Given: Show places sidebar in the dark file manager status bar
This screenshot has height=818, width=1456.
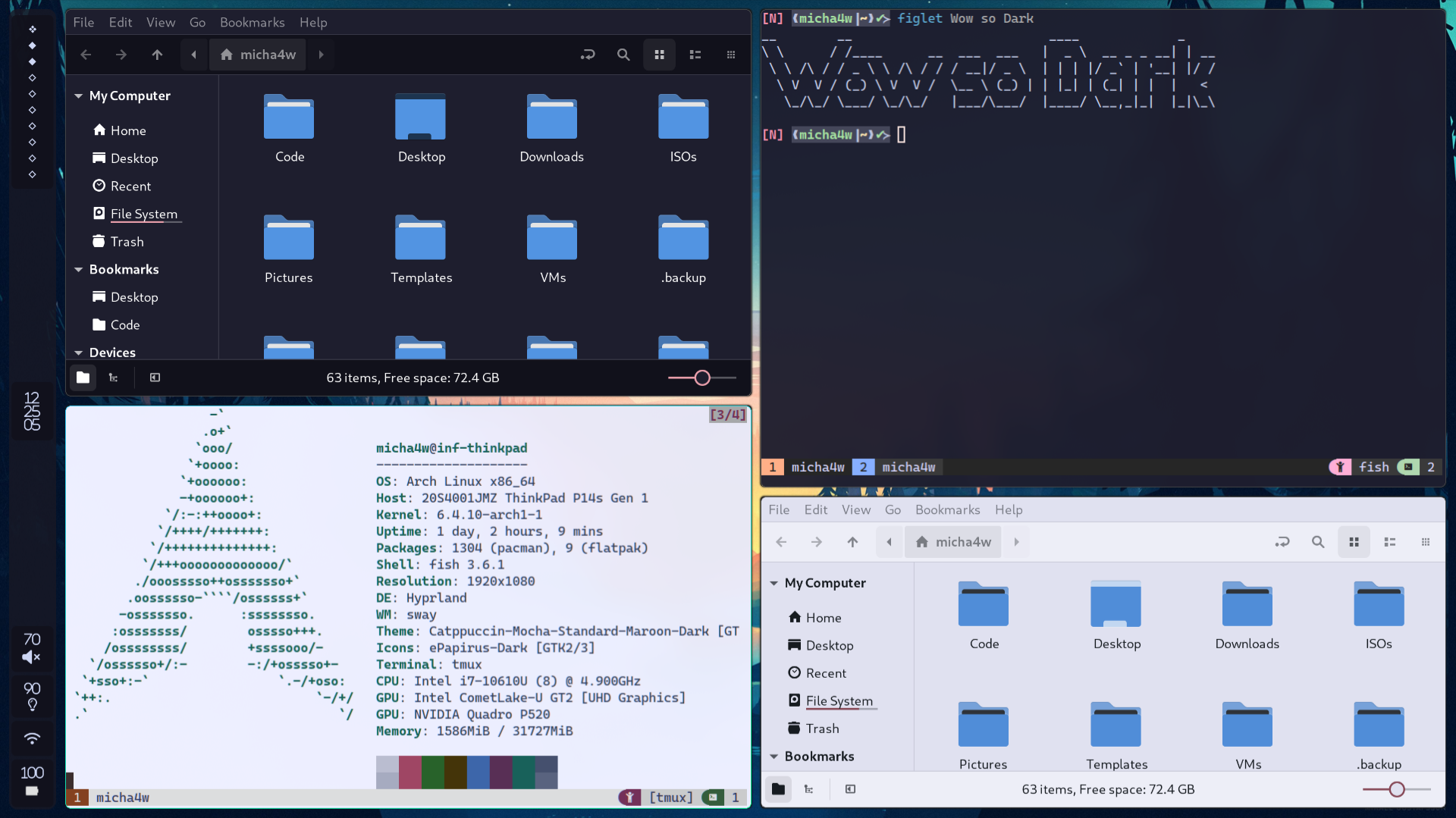Looking at the screenshot, I should point(83,378).
